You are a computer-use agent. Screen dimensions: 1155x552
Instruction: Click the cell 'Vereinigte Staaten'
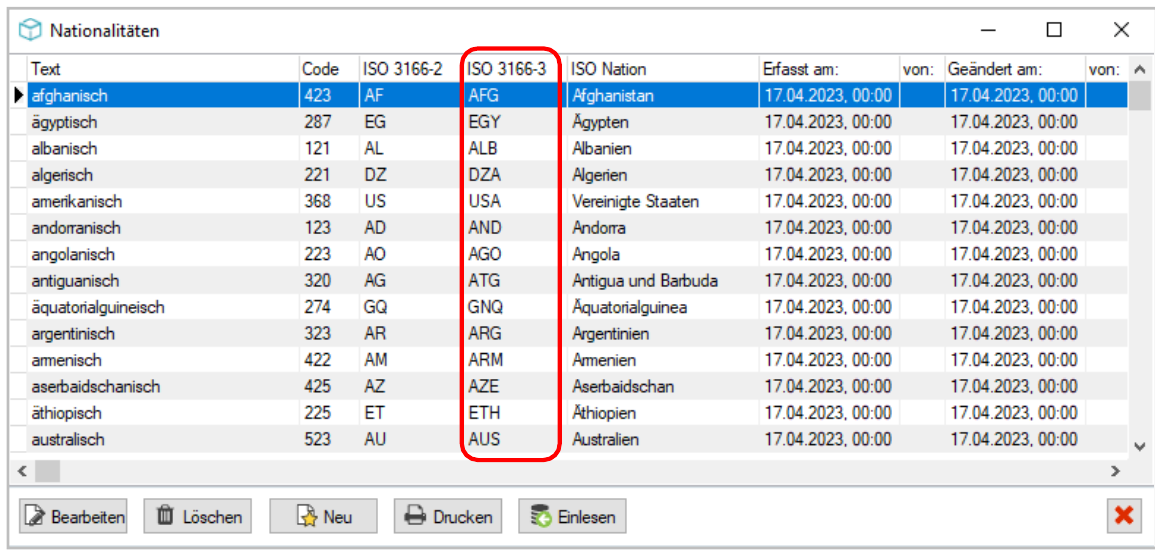click(663, 201)
